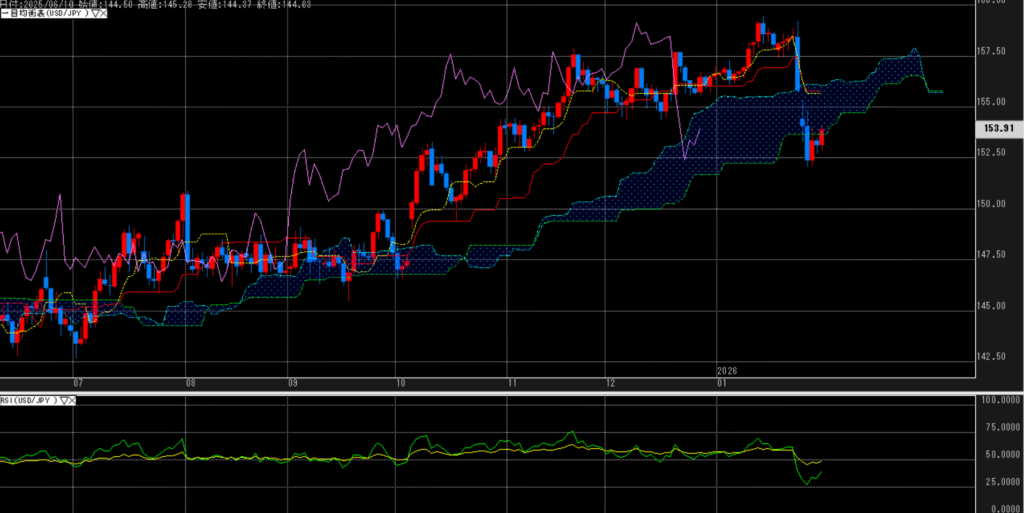Click the current price tag 153.91
Image resolution: width=1024 pixels, height=513 pixels.
[x=999, y=128]
